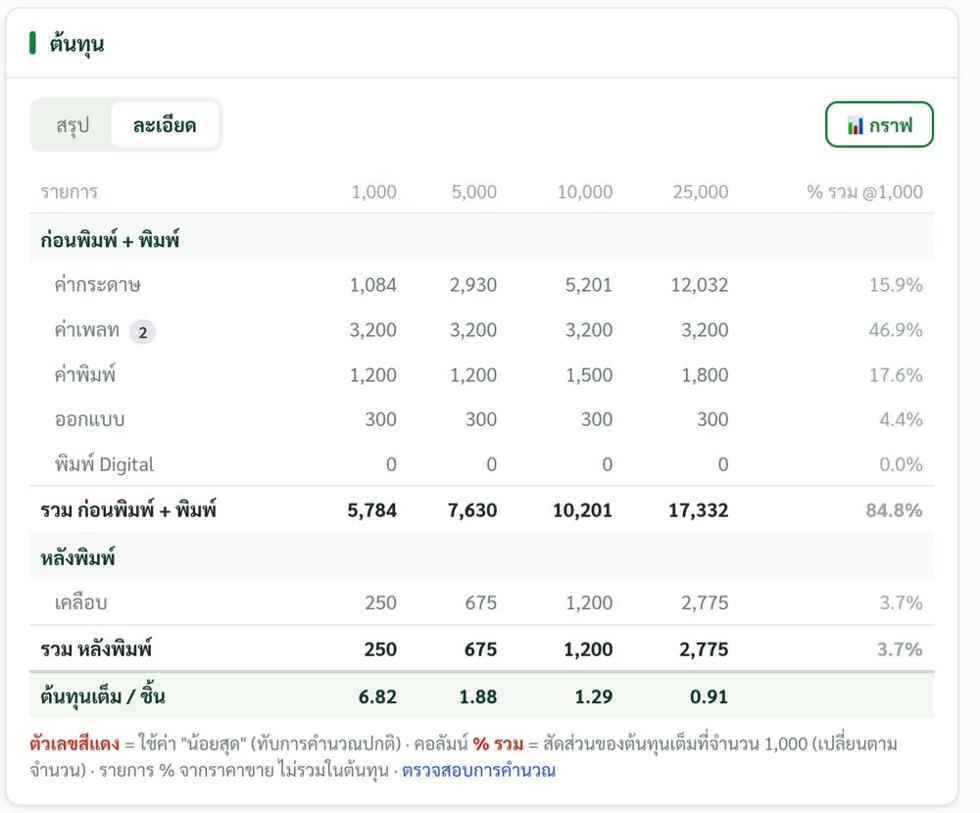Click the 0.0% percentage in พิมพ์ Digital row
Screen dimensions: 980x813
pos(901,464)
